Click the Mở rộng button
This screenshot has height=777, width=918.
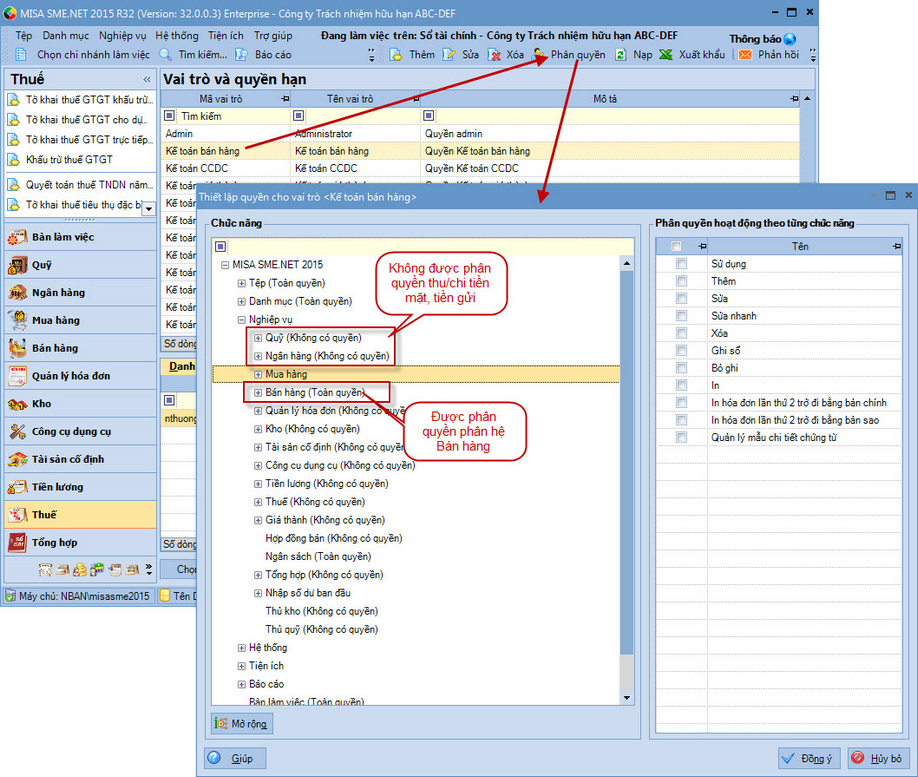coord(242,724)
